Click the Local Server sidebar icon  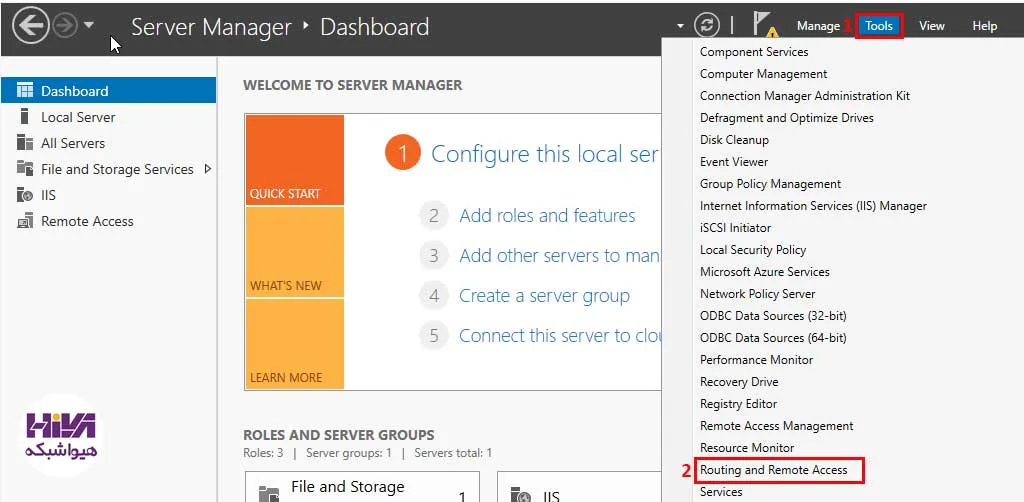(24, 116)
